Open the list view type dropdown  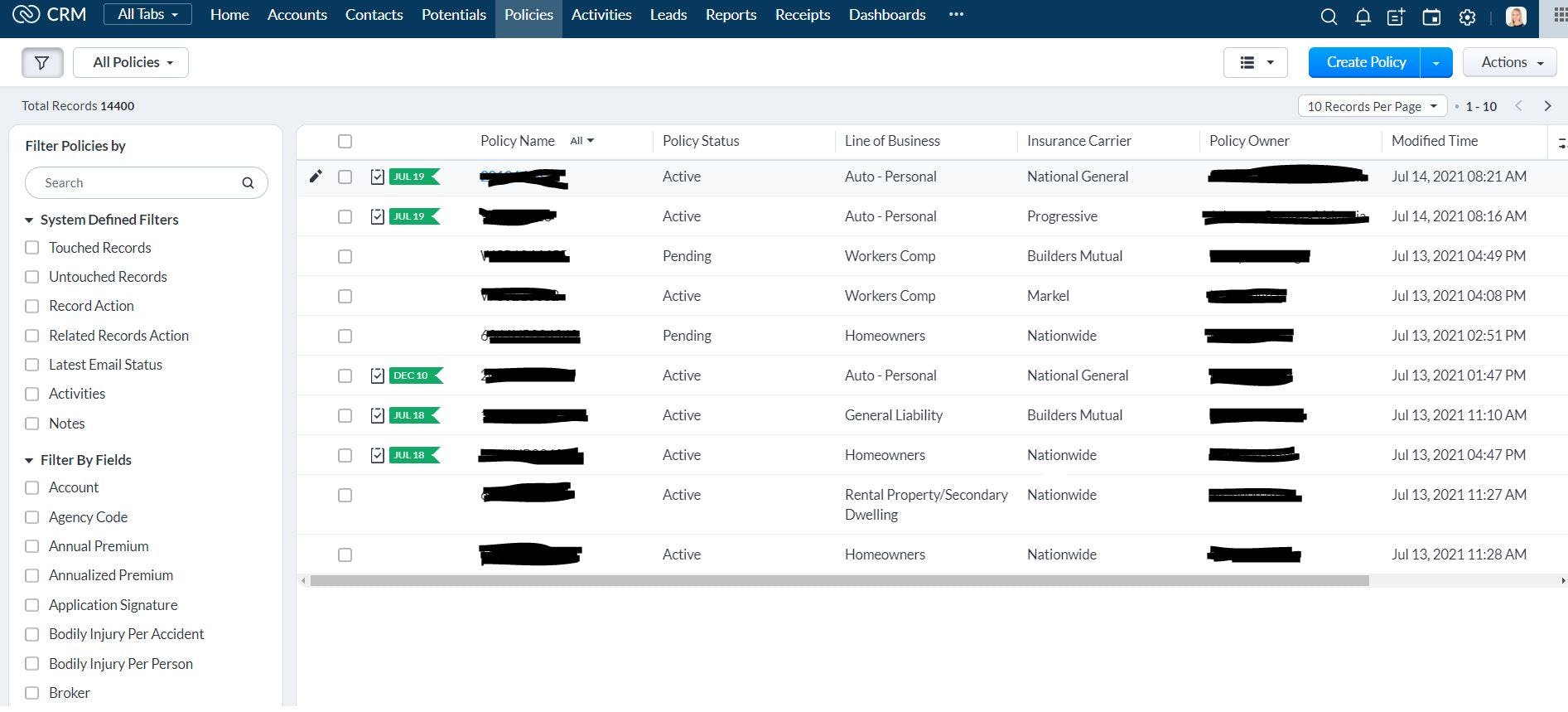coord(1256,62)
